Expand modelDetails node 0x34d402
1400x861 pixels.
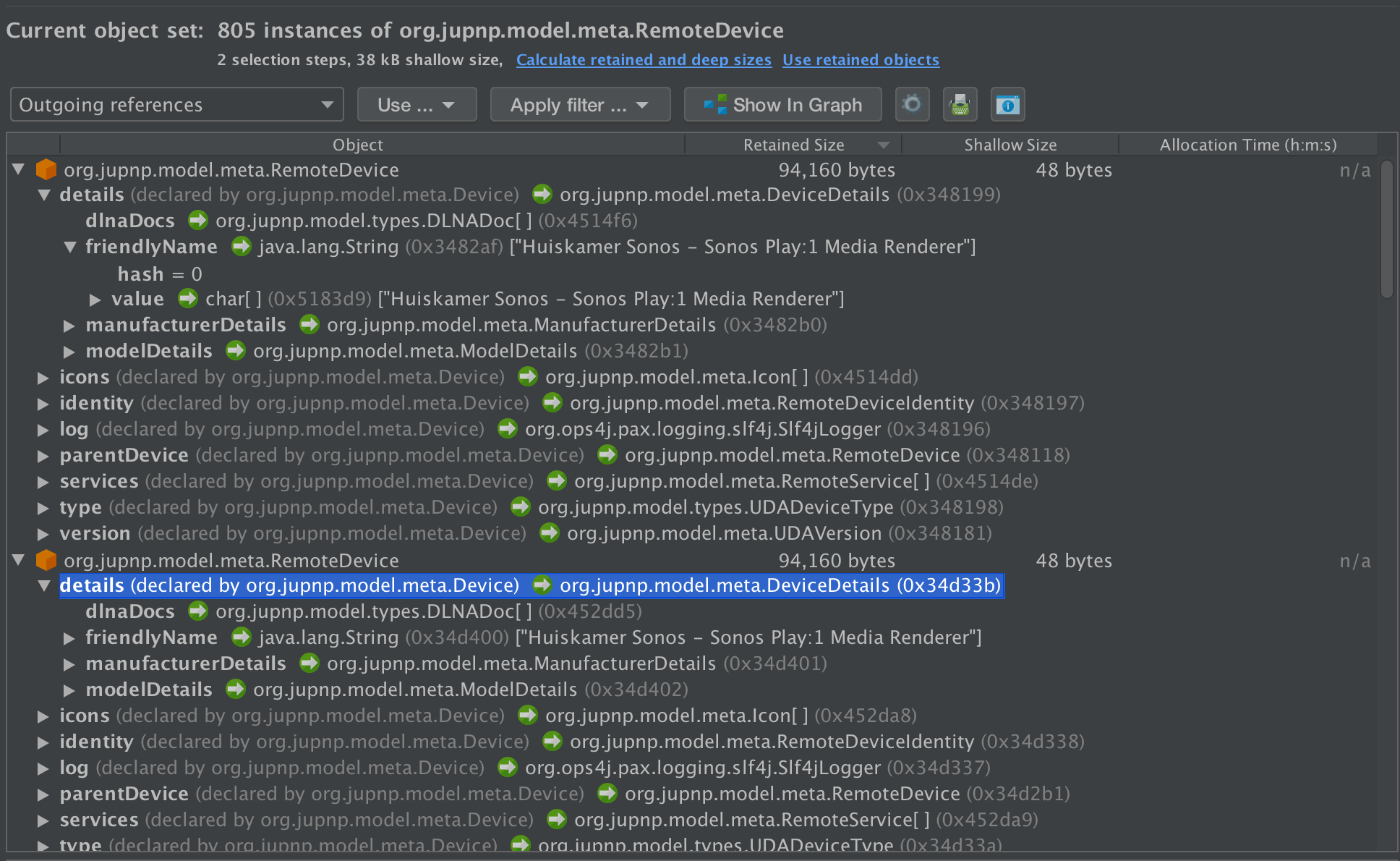pos(69,690)
